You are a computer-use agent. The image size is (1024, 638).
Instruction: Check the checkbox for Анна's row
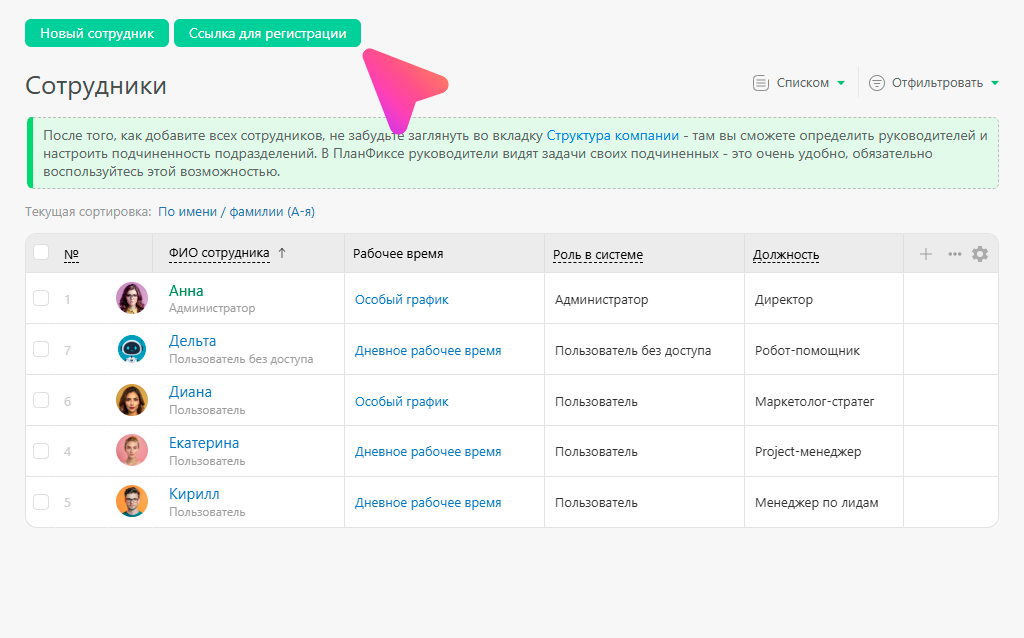41,298
